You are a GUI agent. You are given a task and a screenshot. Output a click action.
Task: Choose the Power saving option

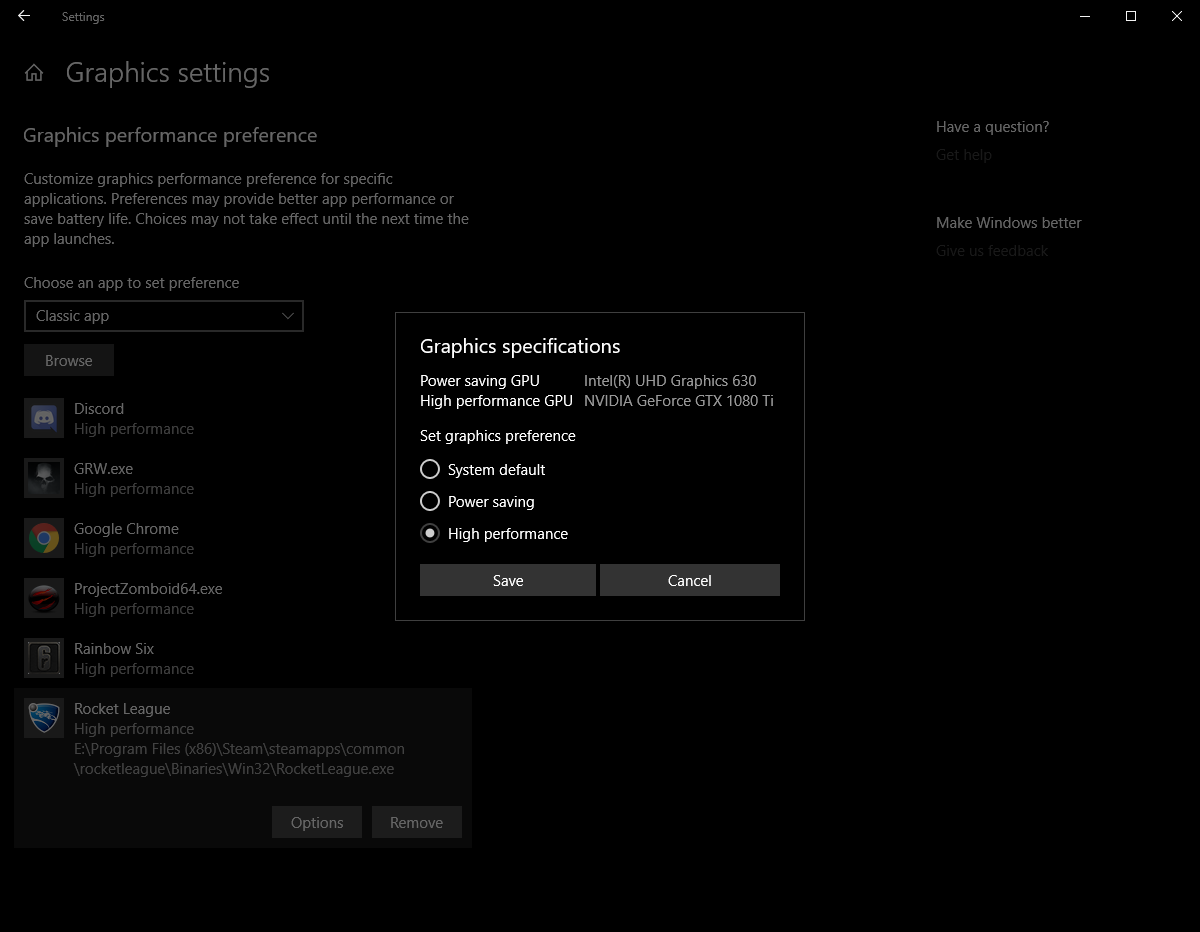[x=430, y=501]
